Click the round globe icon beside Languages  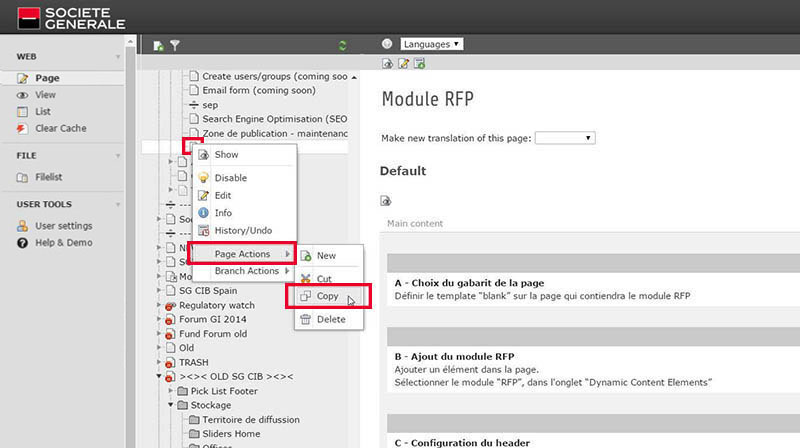pos(387,44)
